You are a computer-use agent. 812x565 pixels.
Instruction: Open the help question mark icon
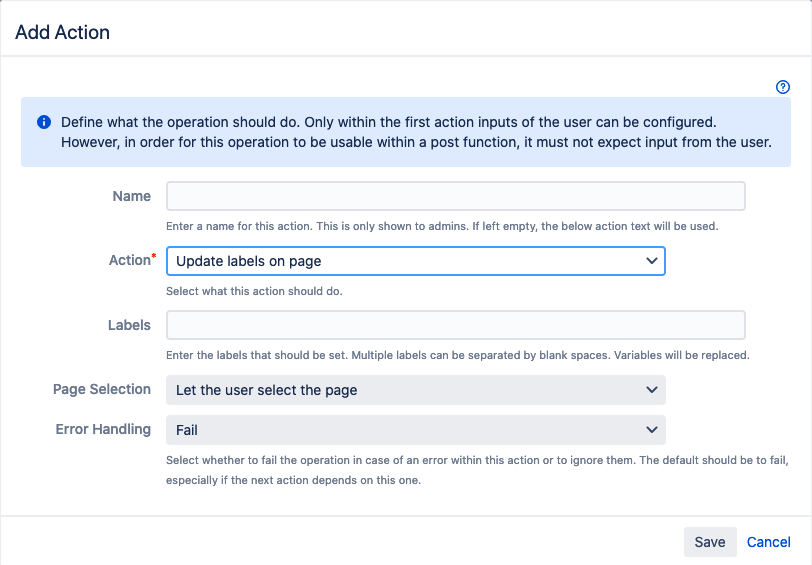tap(783, 87)
